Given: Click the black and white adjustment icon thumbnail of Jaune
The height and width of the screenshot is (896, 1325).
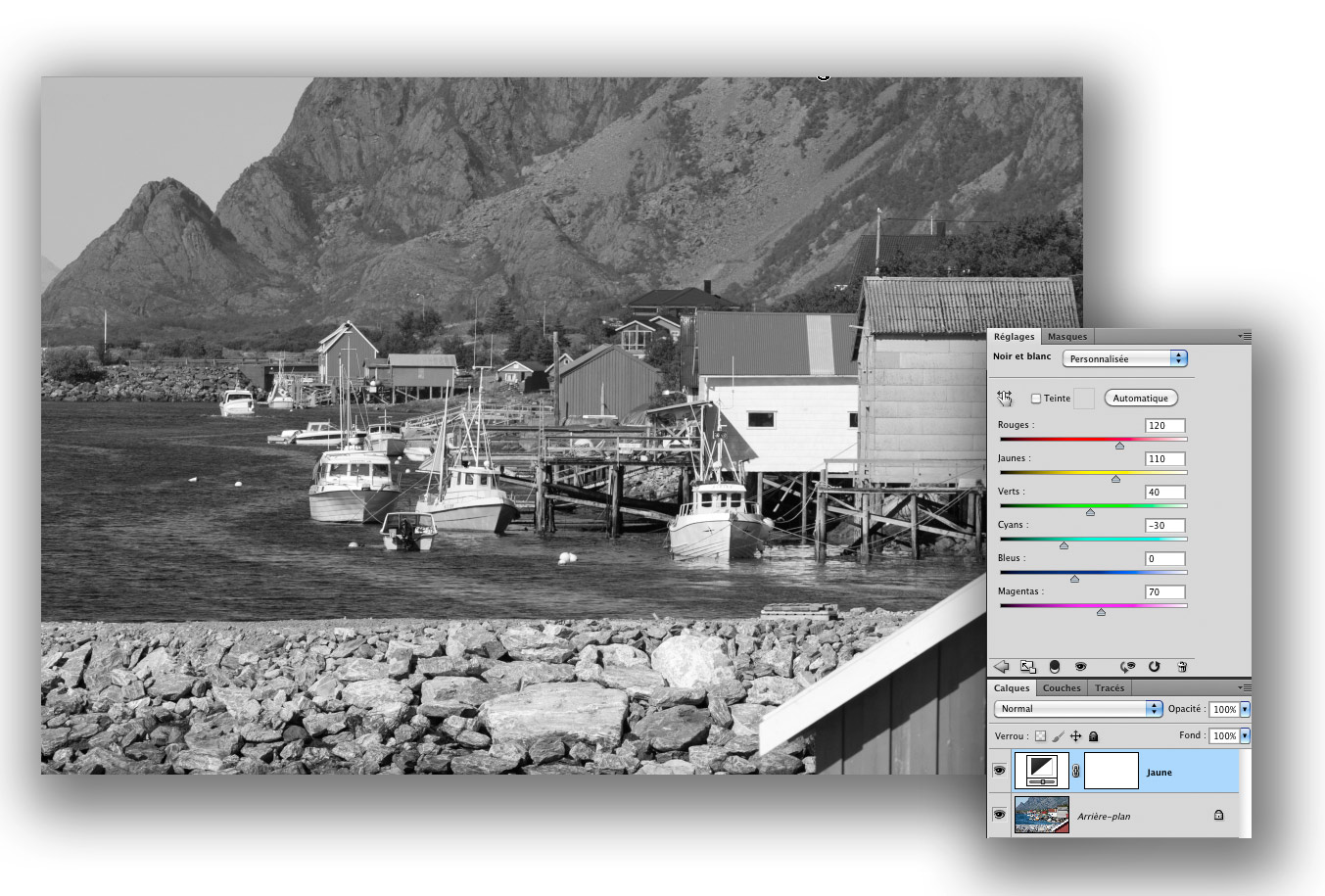Looking at the screenshot, I should pyautogui.click(x=1041, y=771).
